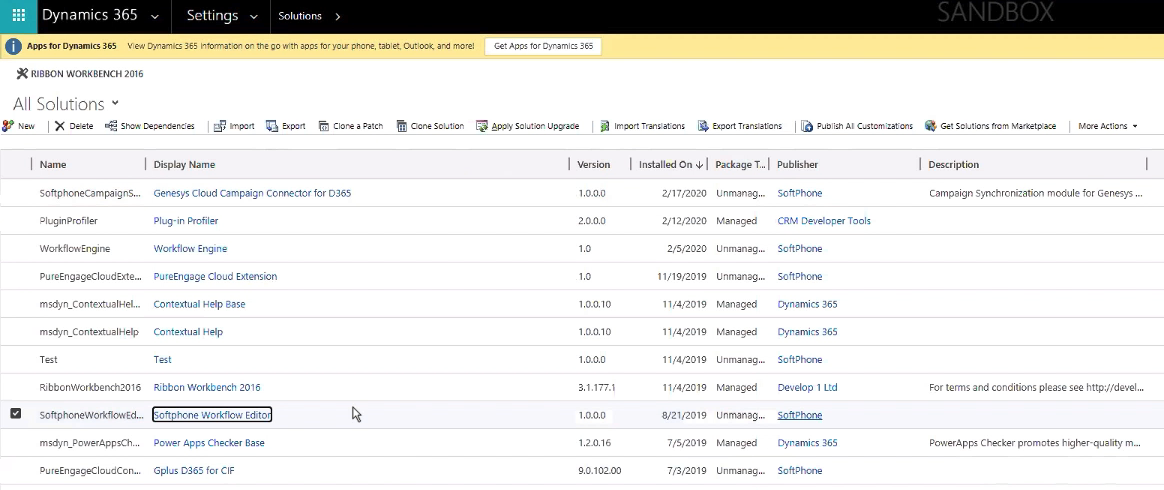Viewport: 1164px width, 490px height.
Task: Sort by the Version column header
Action: [594, 165]
